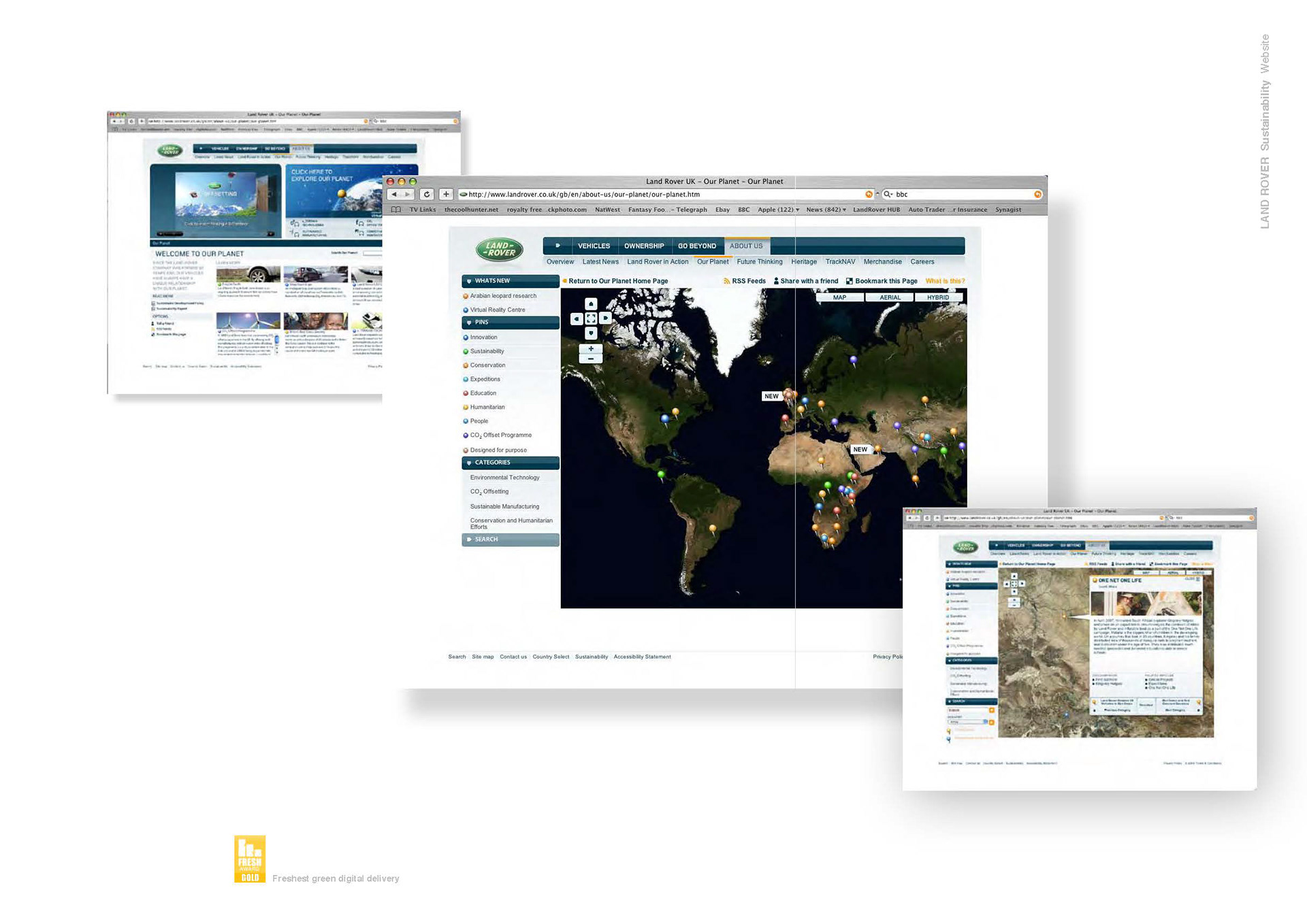The image size is (1307, 924).
Task: Switch map view to MAP mode
Action: point(839,297)
